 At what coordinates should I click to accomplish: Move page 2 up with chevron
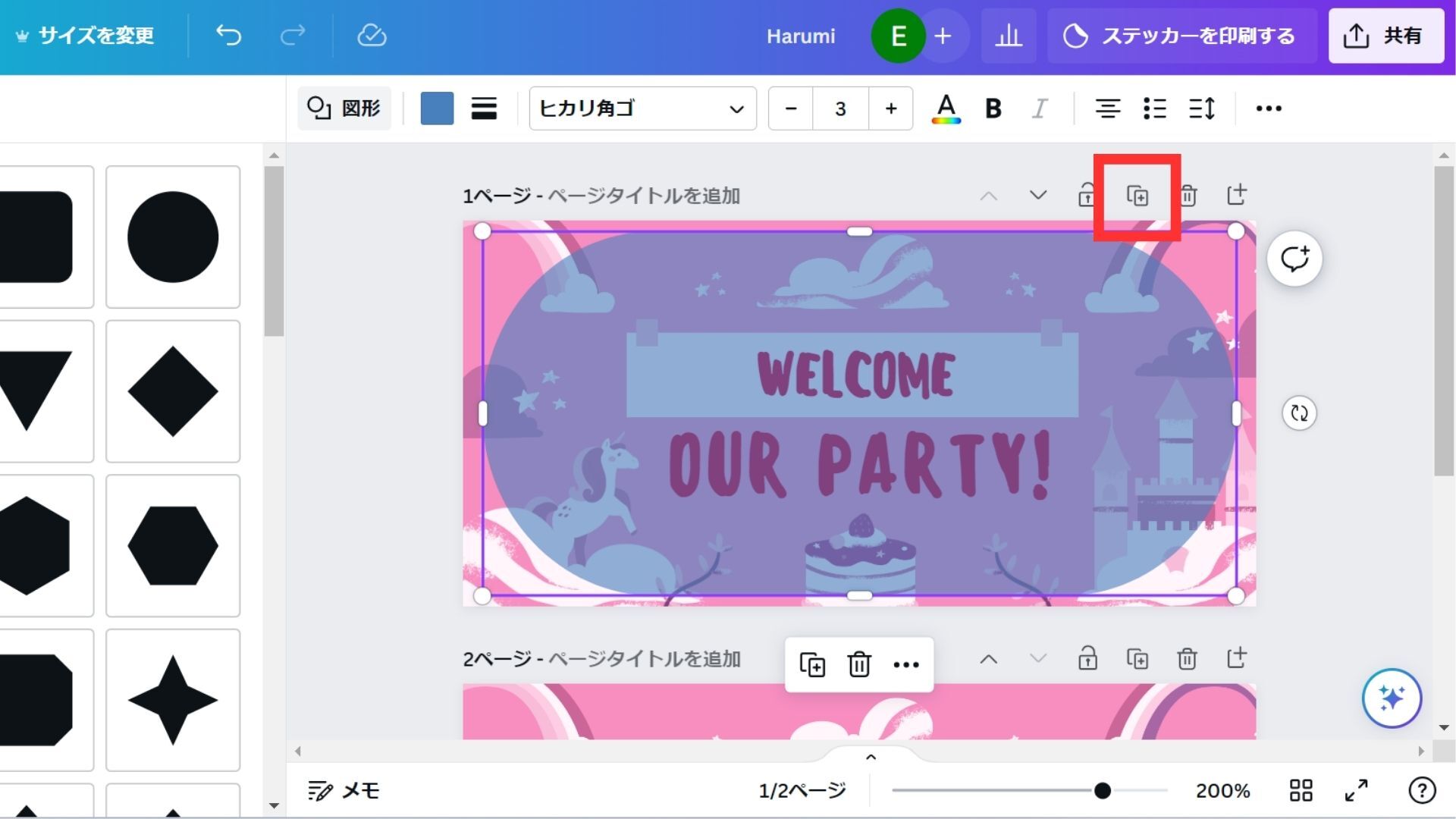click(x=988, y=659)
